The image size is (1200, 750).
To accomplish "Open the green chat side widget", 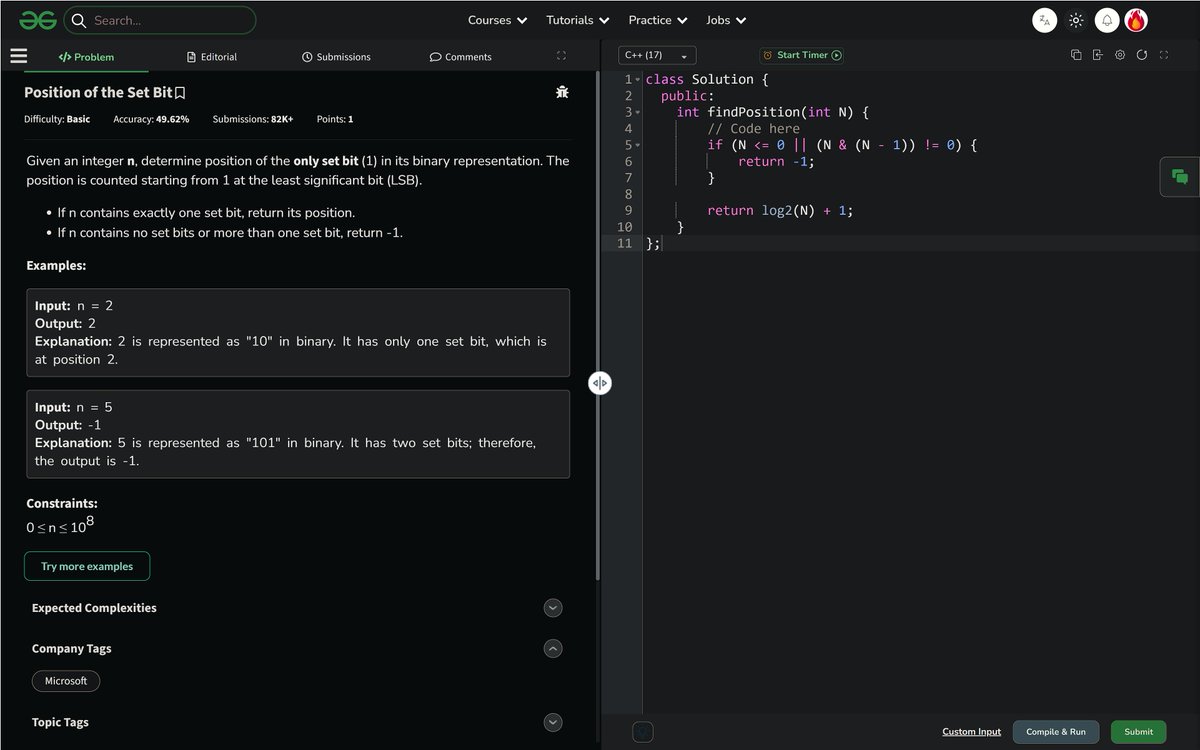I will click(x=1180, y=177).
